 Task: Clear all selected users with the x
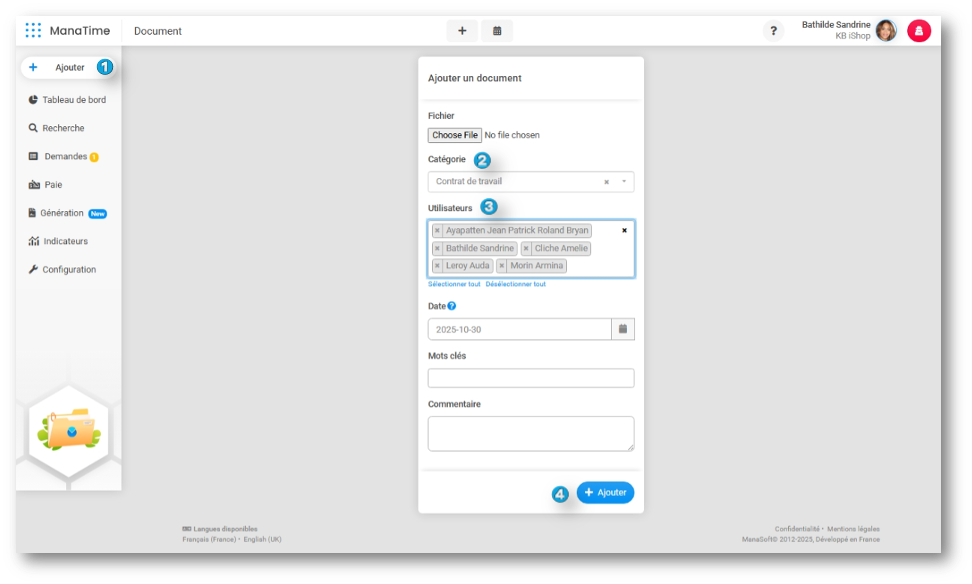[x=625, y=230]
